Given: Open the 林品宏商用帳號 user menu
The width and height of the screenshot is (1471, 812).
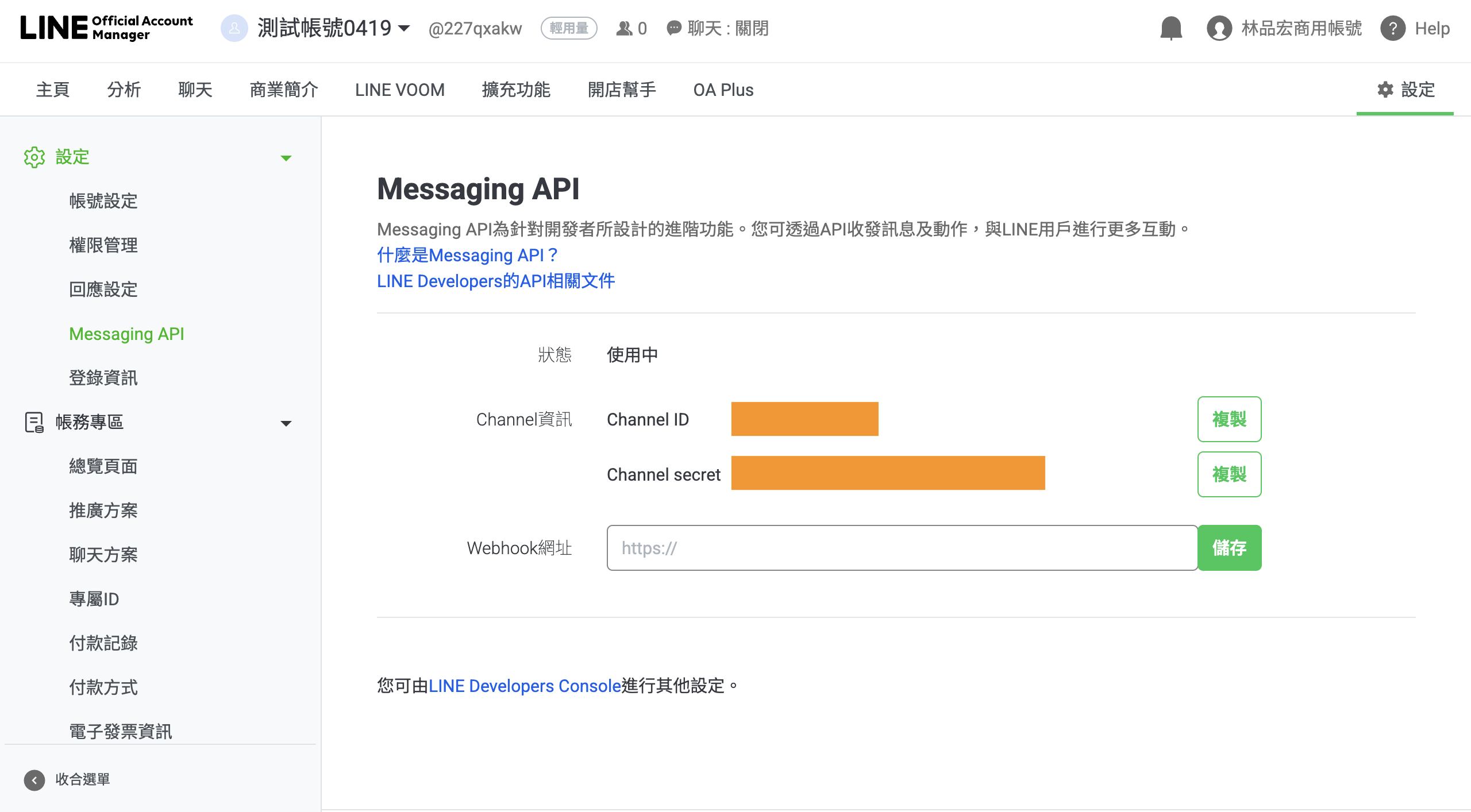Looking at the screenshot, I should pos(1301,28).
